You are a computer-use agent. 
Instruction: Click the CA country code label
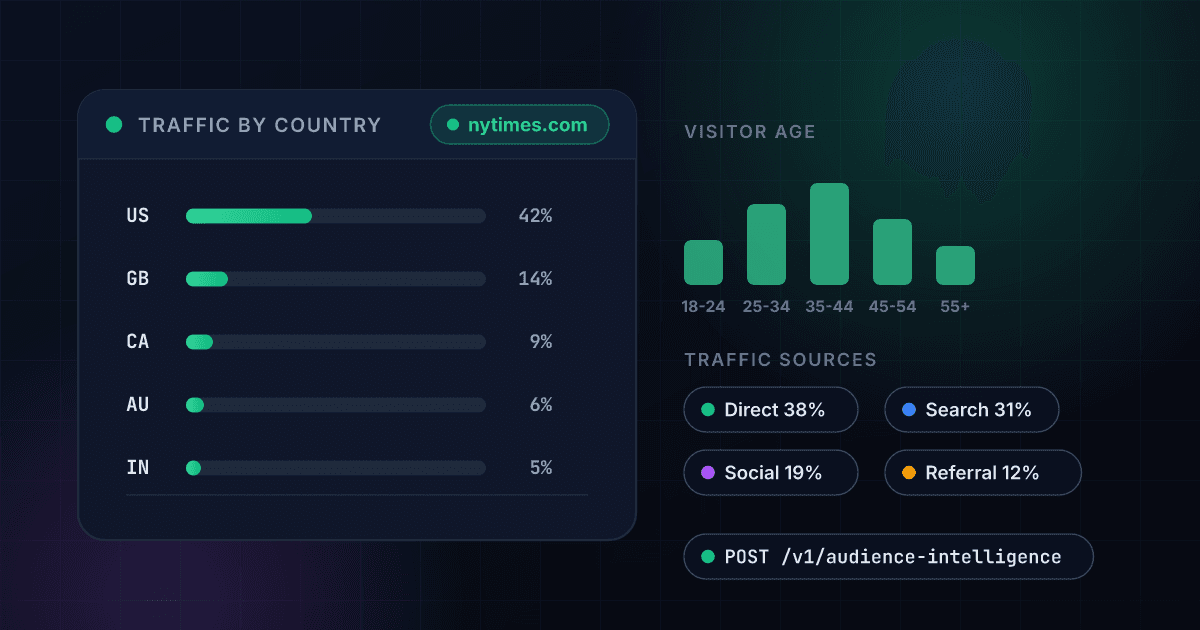(x=138, y=342)
